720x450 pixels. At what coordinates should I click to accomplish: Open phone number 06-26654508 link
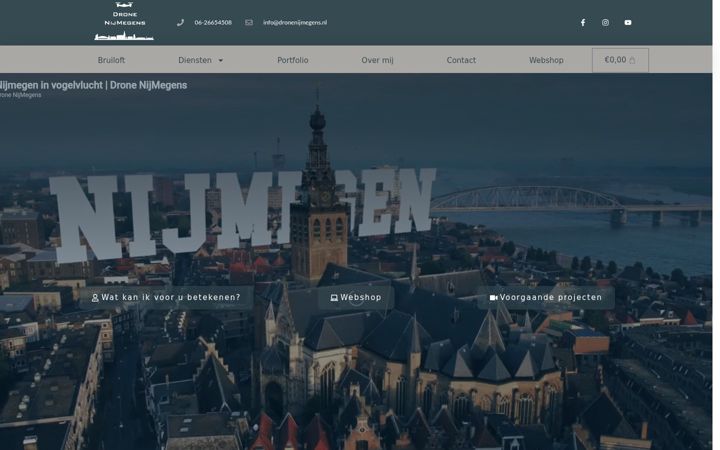pos(213,22)
